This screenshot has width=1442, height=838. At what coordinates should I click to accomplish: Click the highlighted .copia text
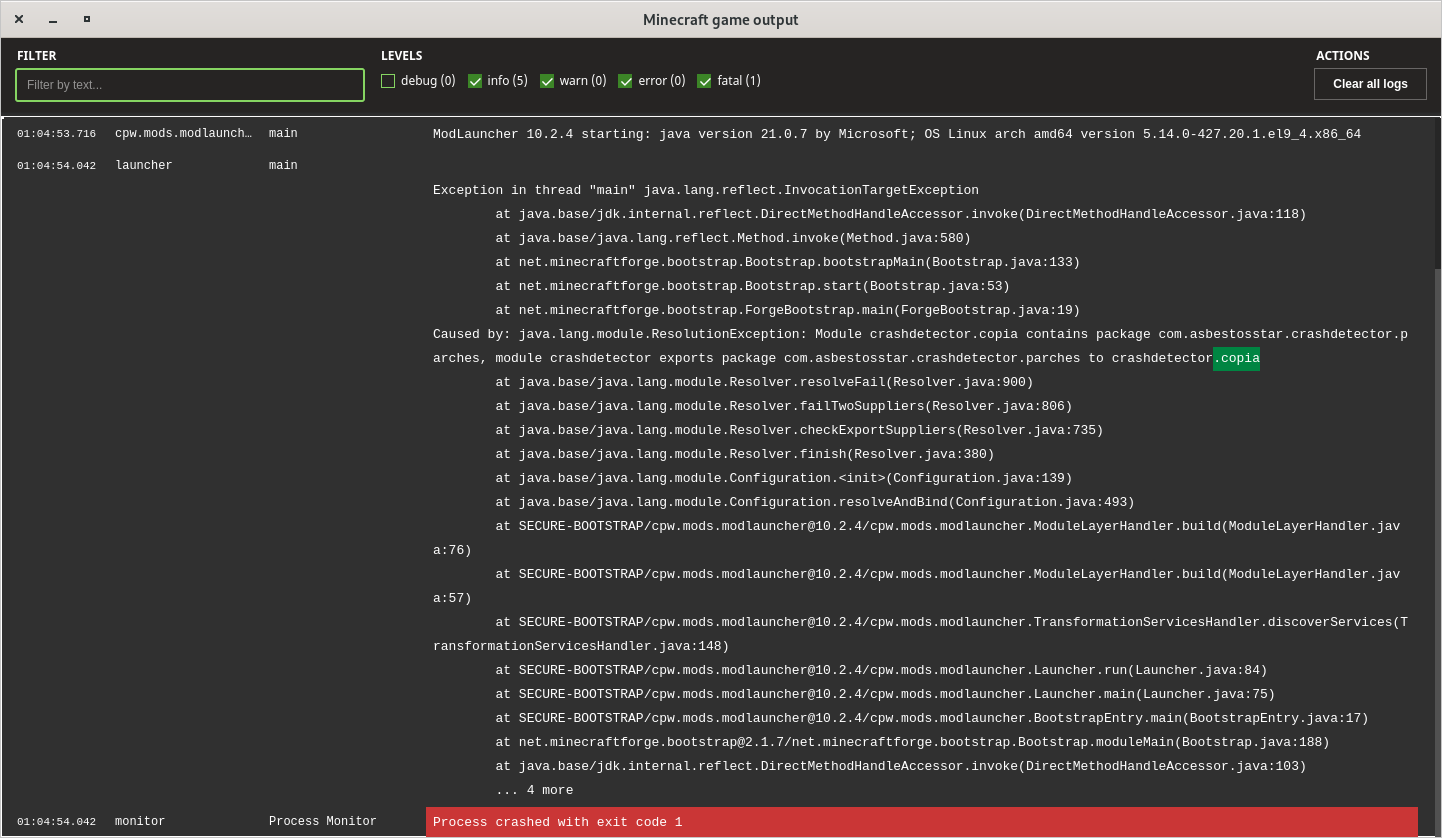click(x=1236, y=358)
